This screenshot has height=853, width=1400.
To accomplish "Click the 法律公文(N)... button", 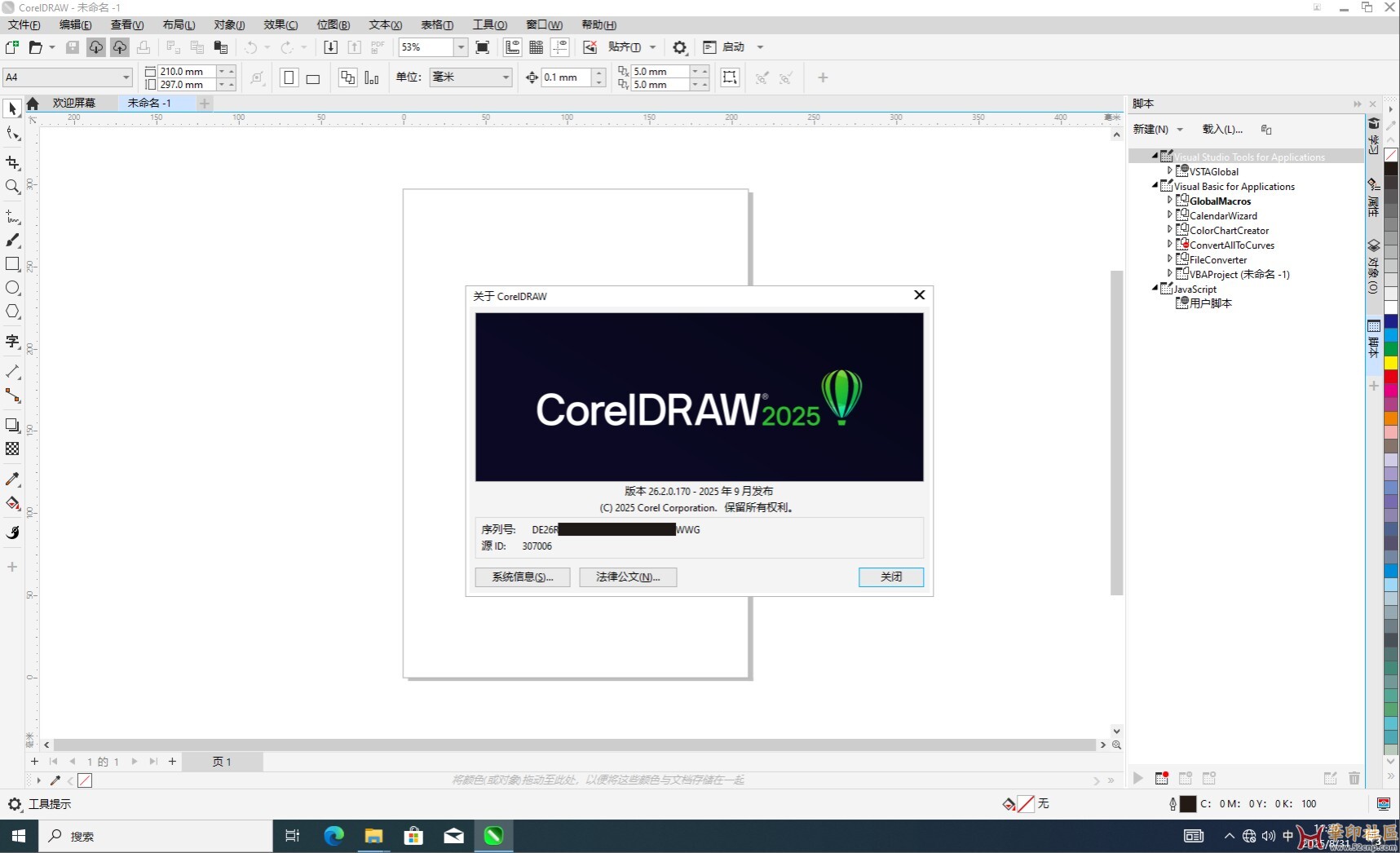I will click(x=628, y=577).
